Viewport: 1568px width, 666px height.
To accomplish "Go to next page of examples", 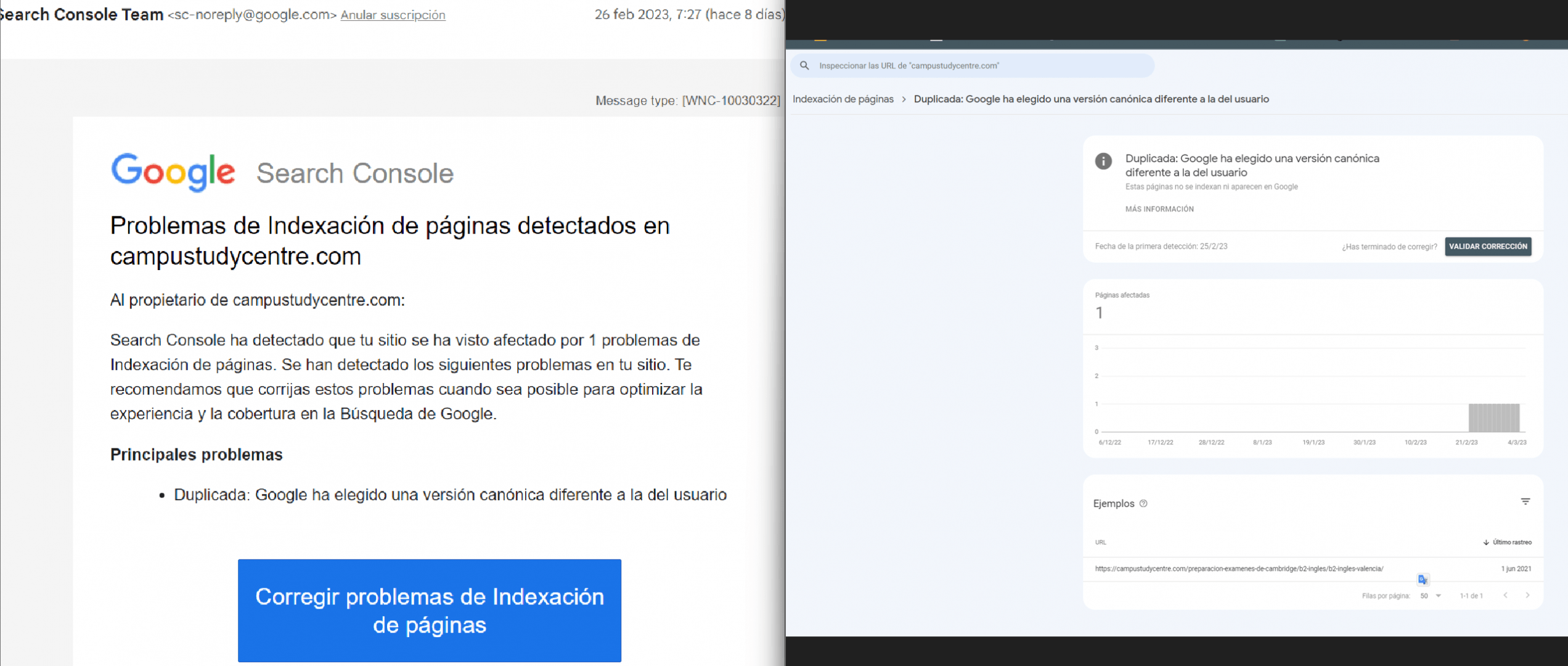I will click(1527, 595).
